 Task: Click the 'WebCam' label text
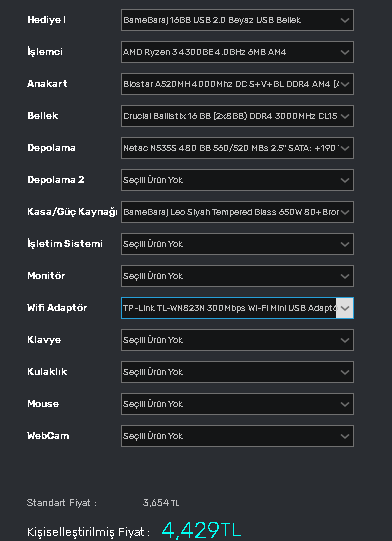(x=48, y=436)
